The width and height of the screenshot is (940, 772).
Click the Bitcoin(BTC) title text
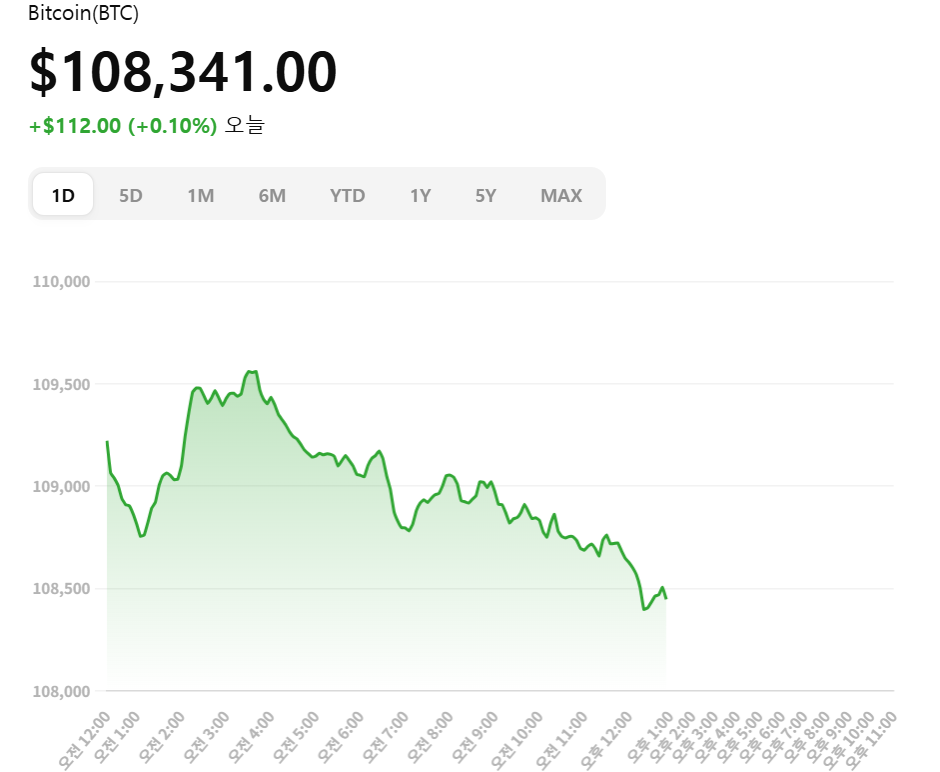click(83, 14)
